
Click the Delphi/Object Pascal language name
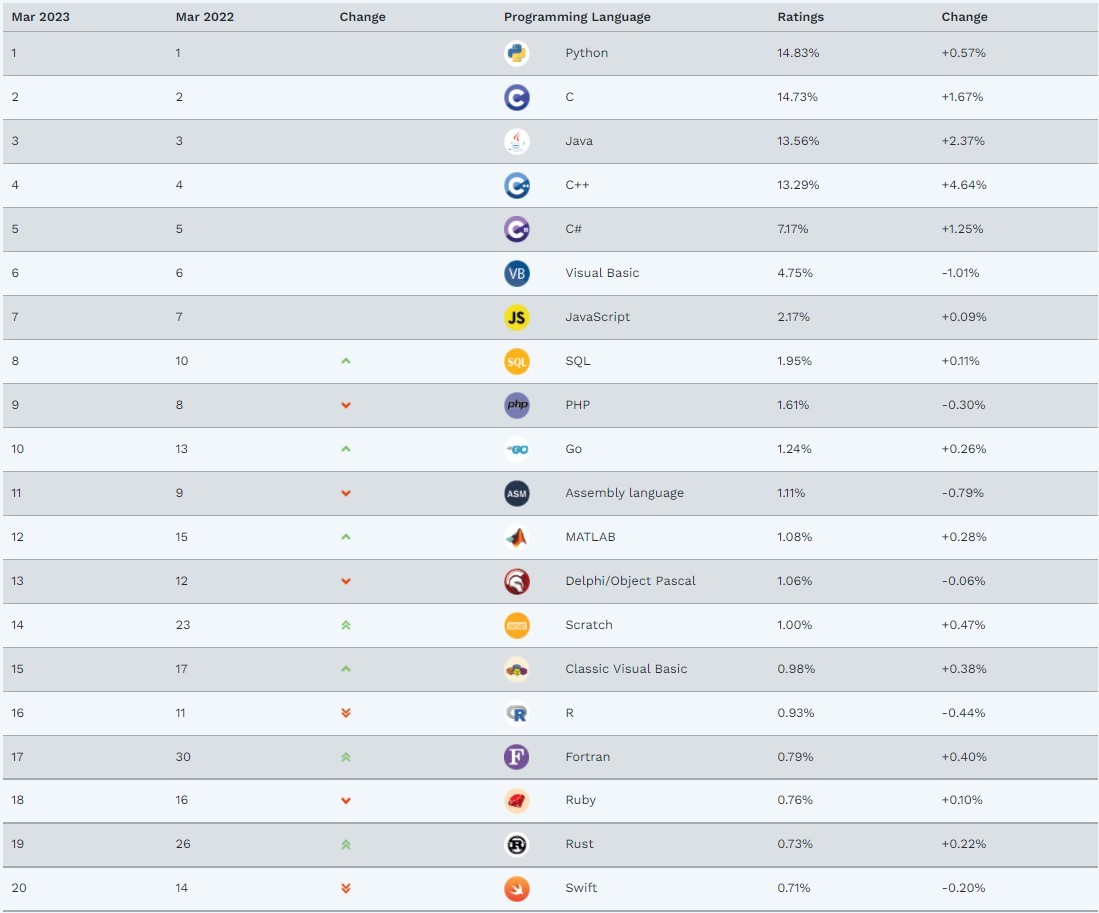coord(630,581)
